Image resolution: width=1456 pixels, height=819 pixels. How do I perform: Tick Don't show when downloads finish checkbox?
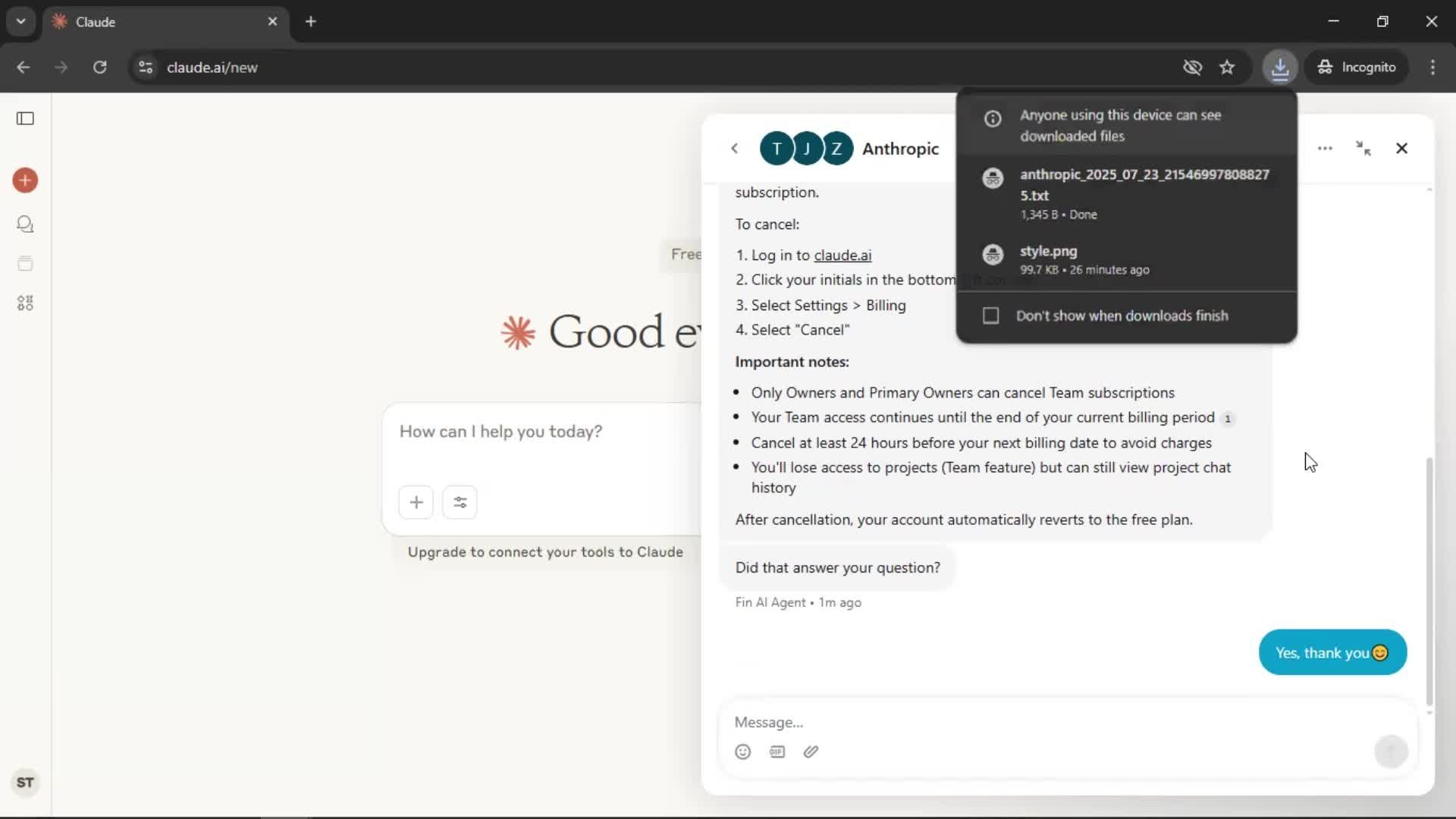tap(990, 315)
